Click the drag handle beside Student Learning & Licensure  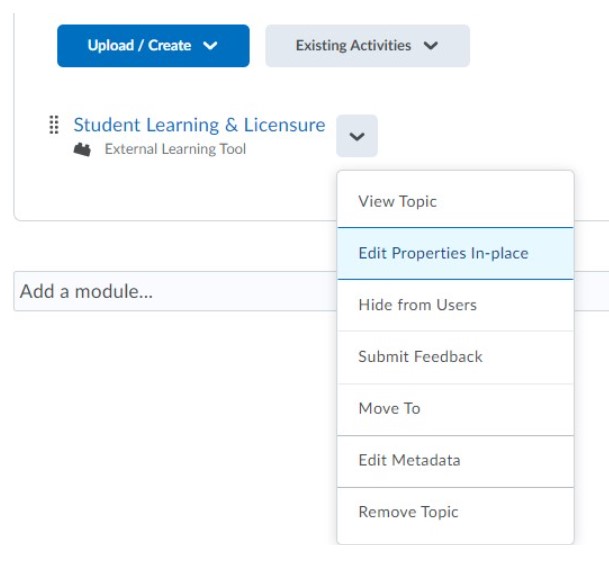pos(54,125)
